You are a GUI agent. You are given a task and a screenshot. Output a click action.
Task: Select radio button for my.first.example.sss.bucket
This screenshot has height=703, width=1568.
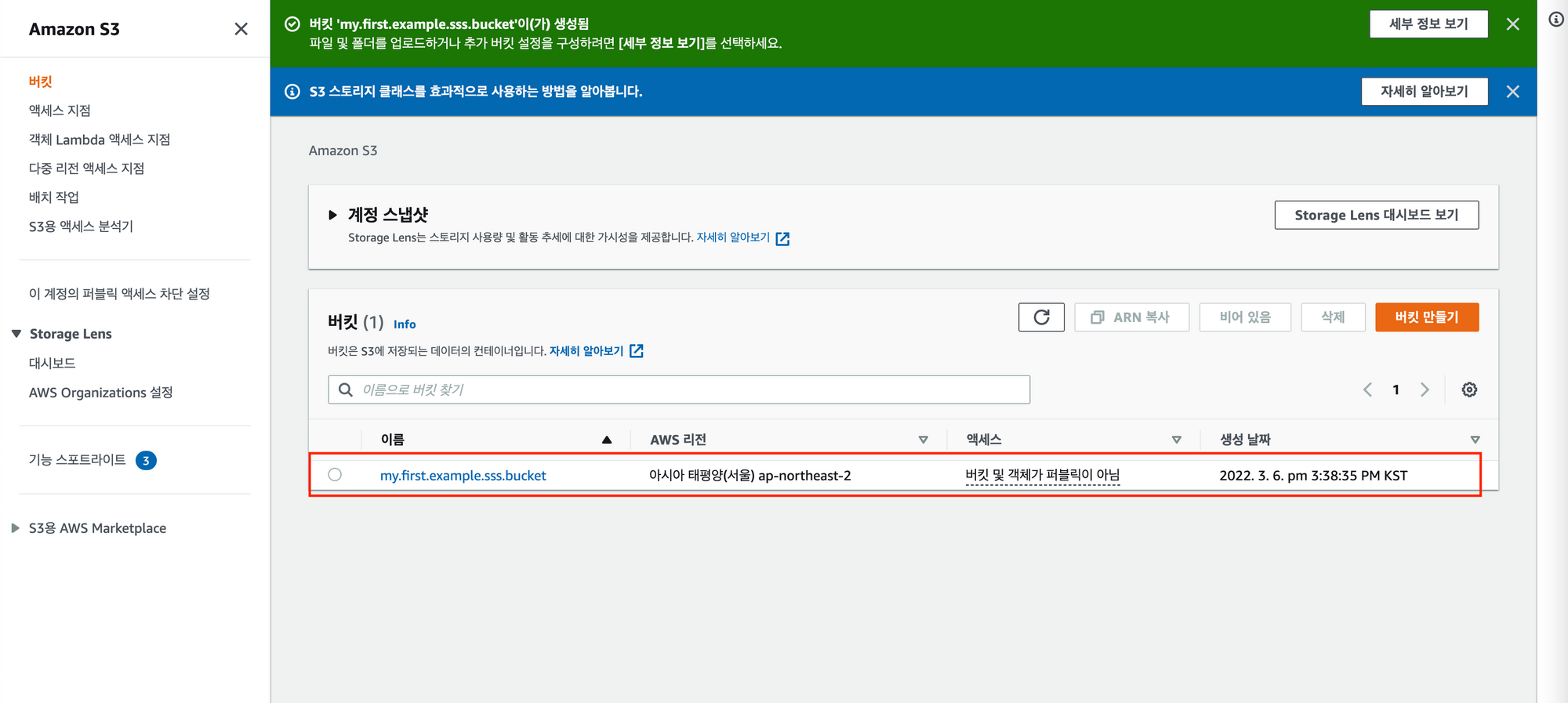[335, 474]
